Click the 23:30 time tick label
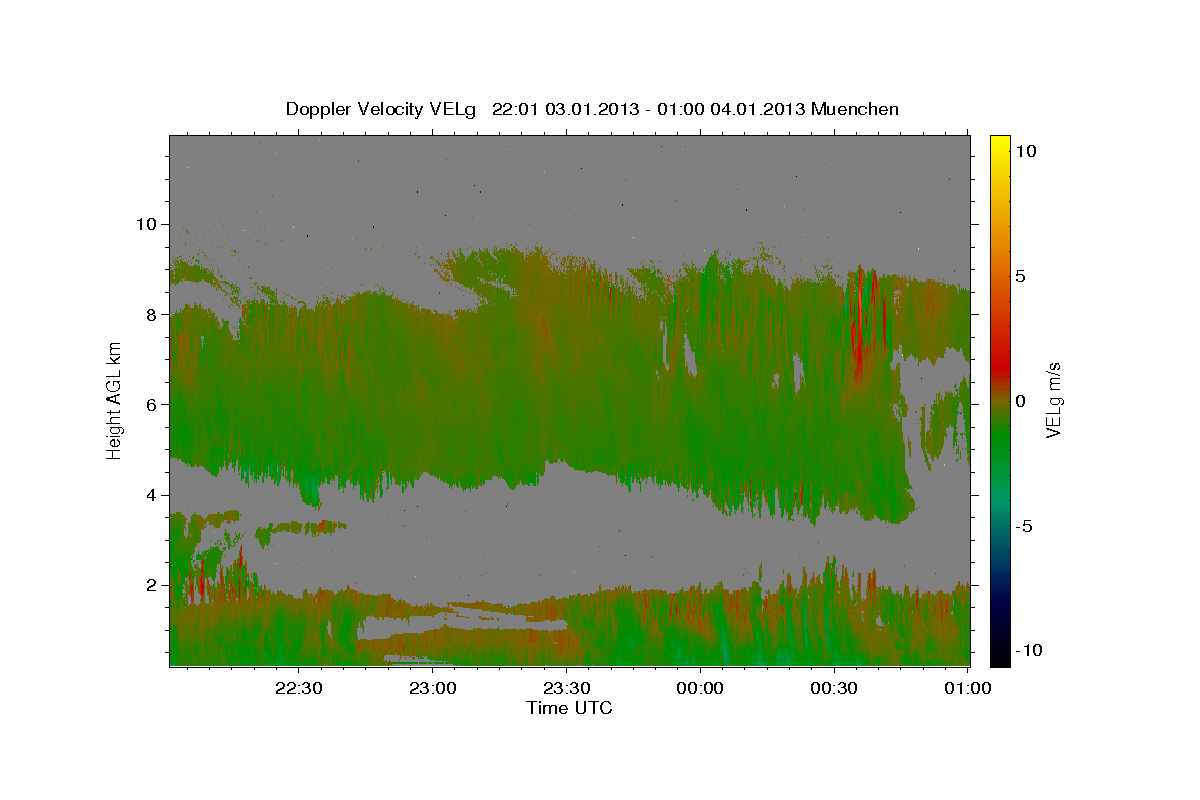The image size is (1200, 800). (566, 688)
